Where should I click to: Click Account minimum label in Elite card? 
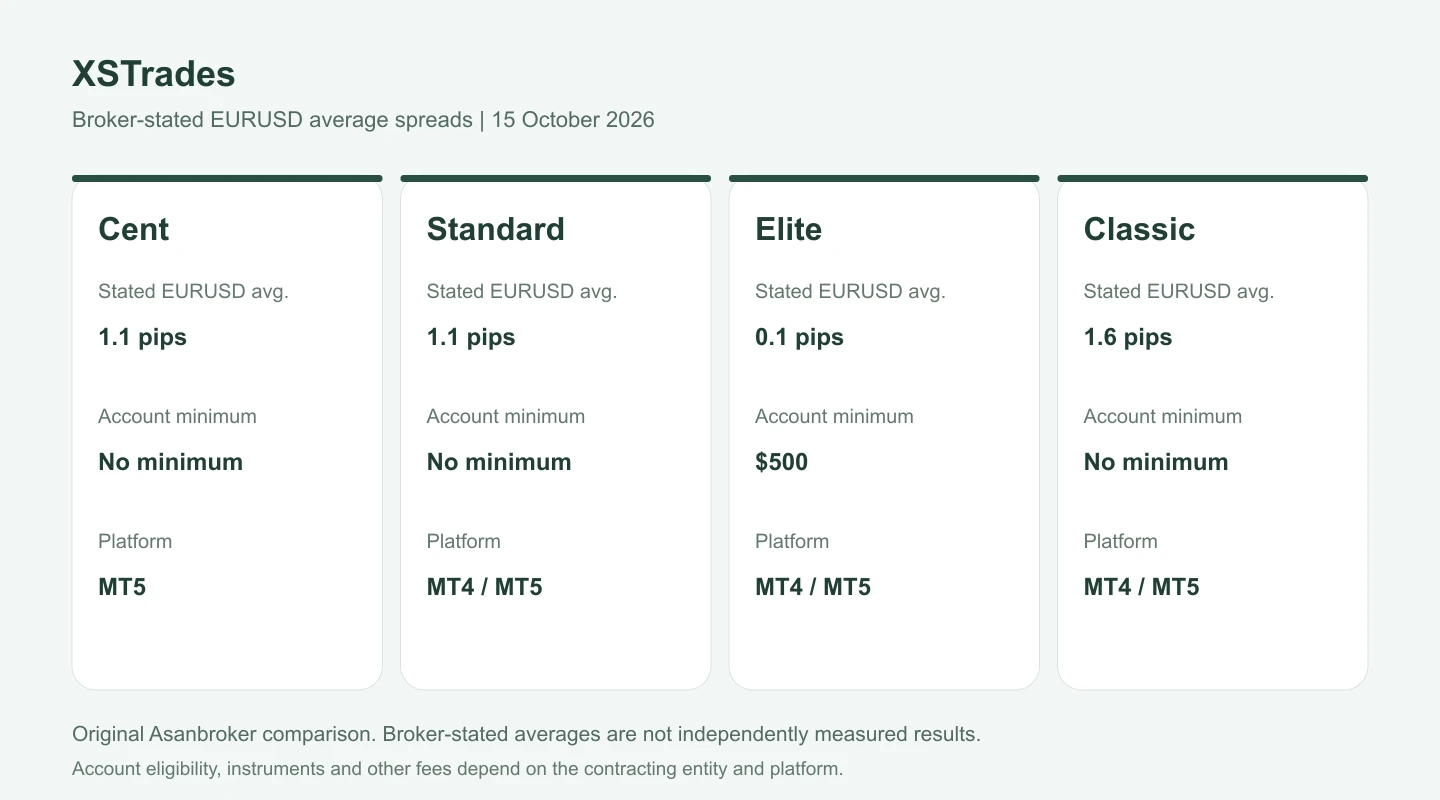pos(834,417)
